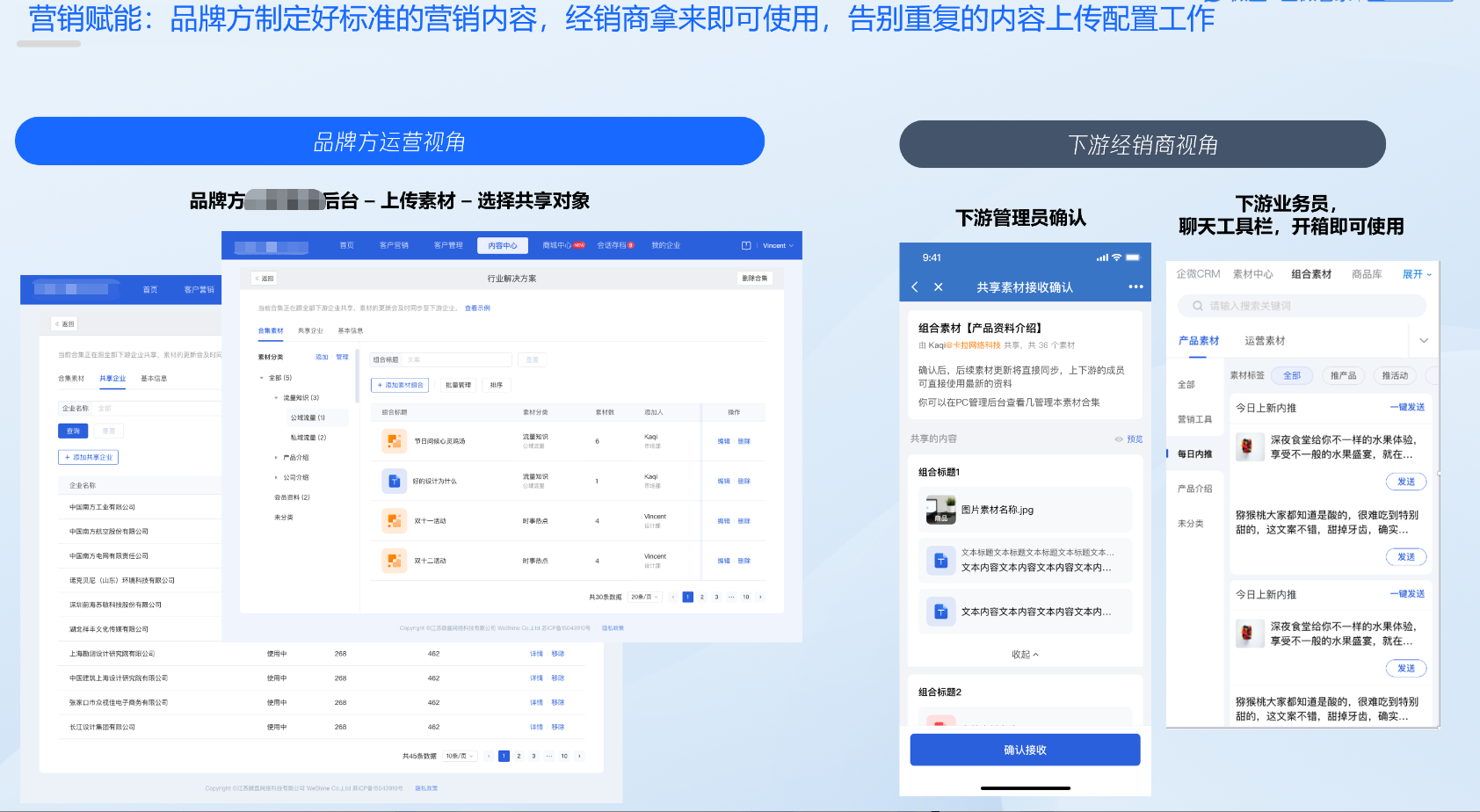Open 我的企业 in the top navigation
This screenshot has width=1480, height=812.
pyautogui.click(x=665, y=245)
